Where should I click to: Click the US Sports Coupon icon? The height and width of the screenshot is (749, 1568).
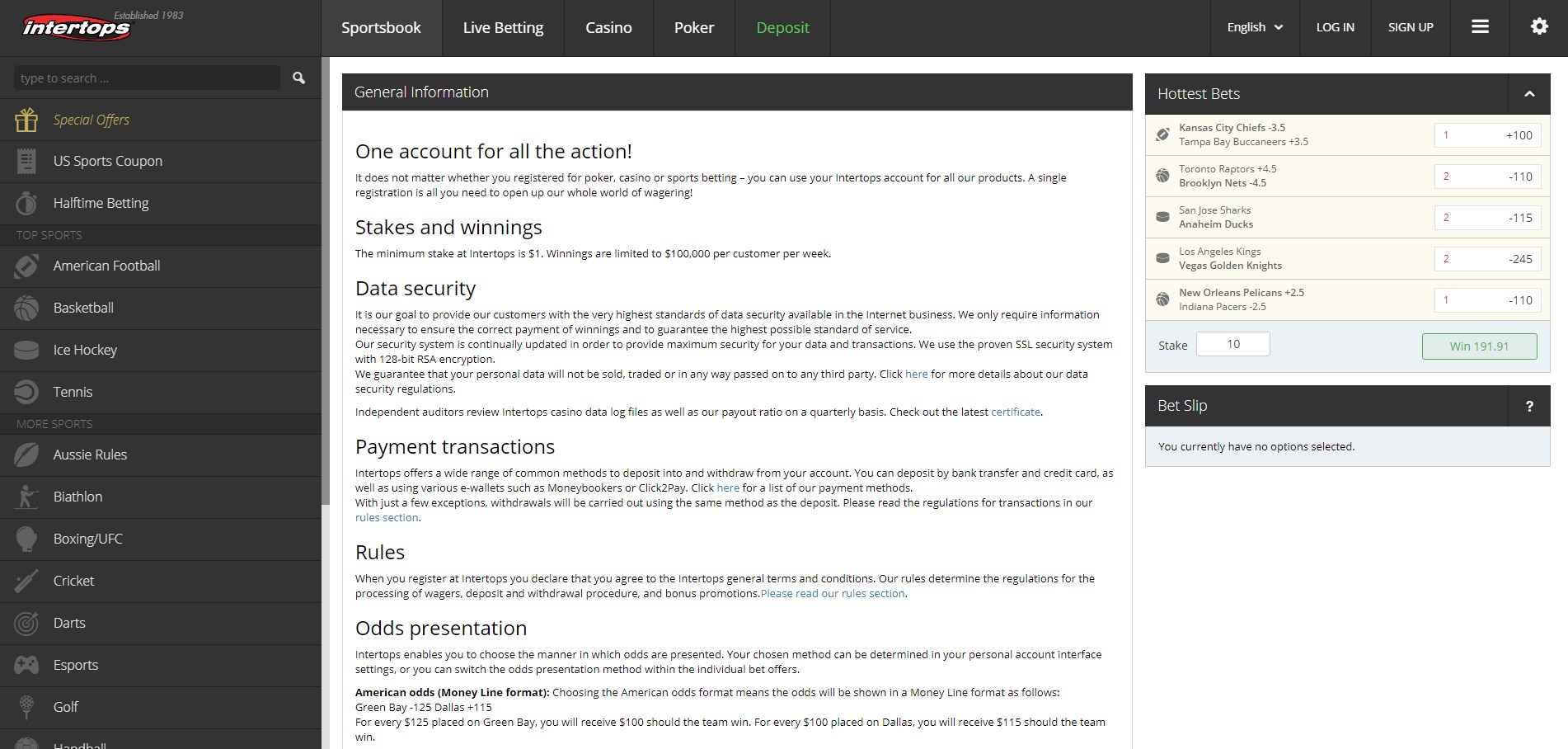click(x=26, y=161)
